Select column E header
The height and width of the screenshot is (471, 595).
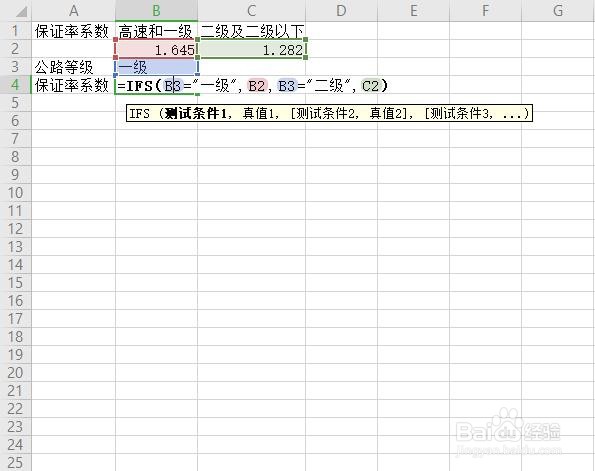[413, 11]
